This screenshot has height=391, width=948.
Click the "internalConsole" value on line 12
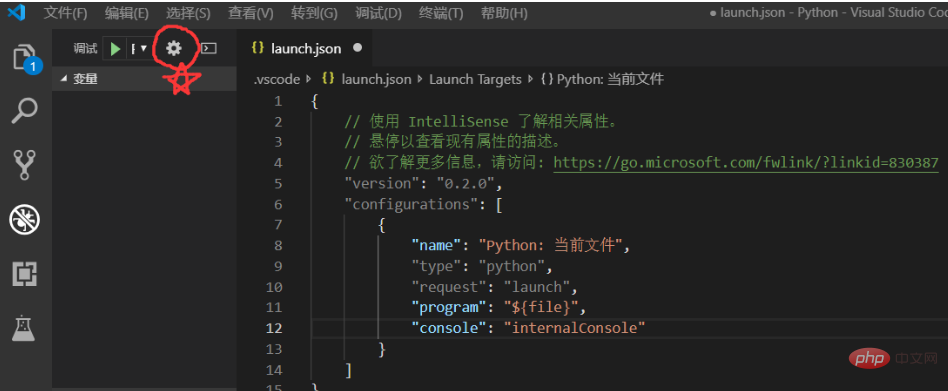574,328
